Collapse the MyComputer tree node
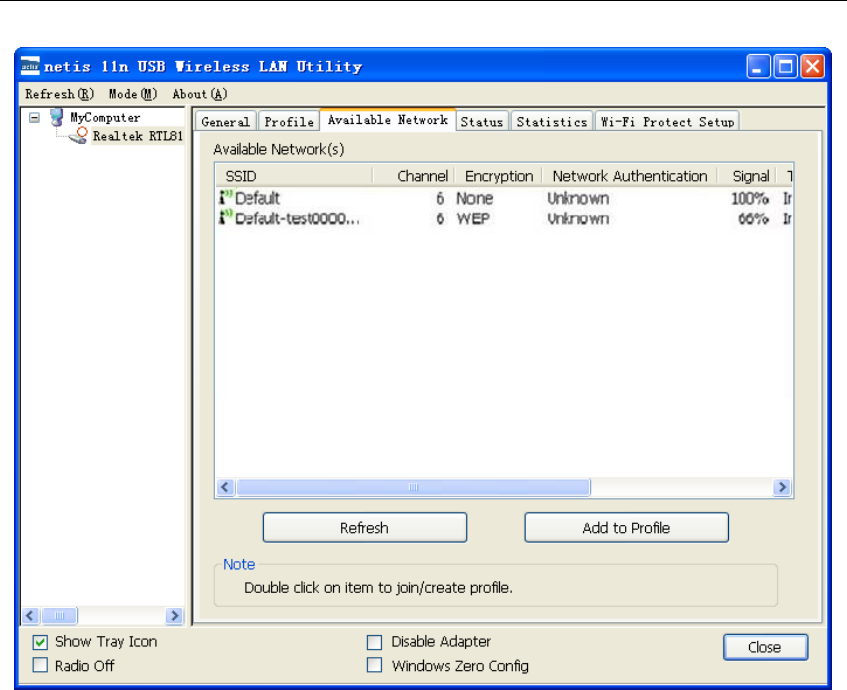 point(35,117)
